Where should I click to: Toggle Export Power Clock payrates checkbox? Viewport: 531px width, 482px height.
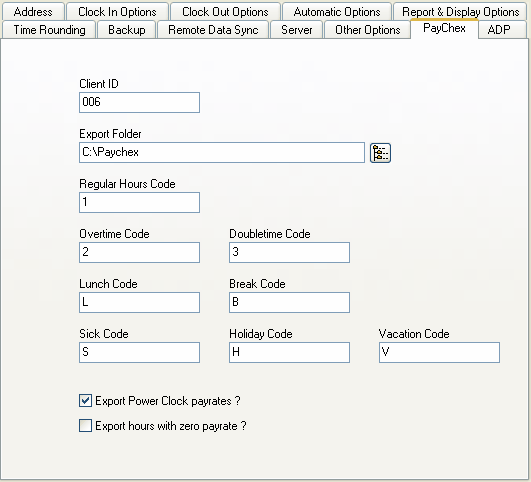click(x=85, y=401)
